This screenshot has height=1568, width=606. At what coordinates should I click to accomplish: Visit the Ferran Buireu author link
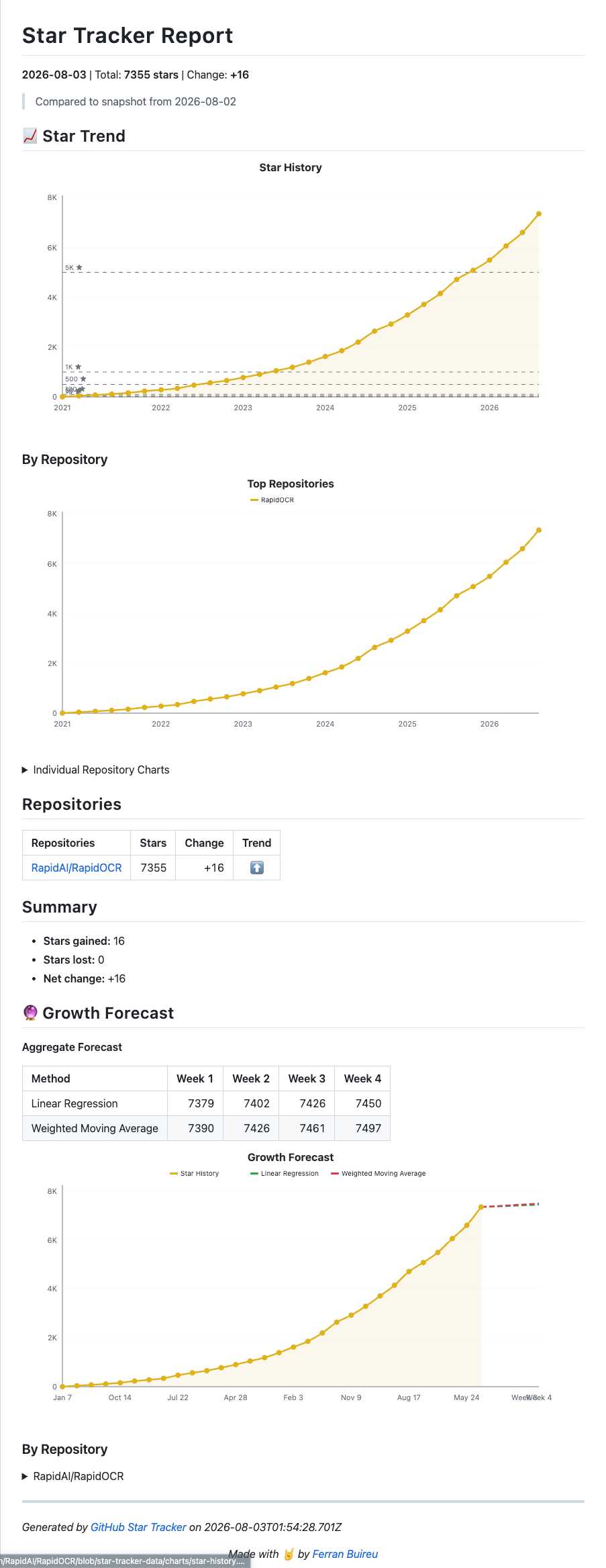click(345, 1554)
